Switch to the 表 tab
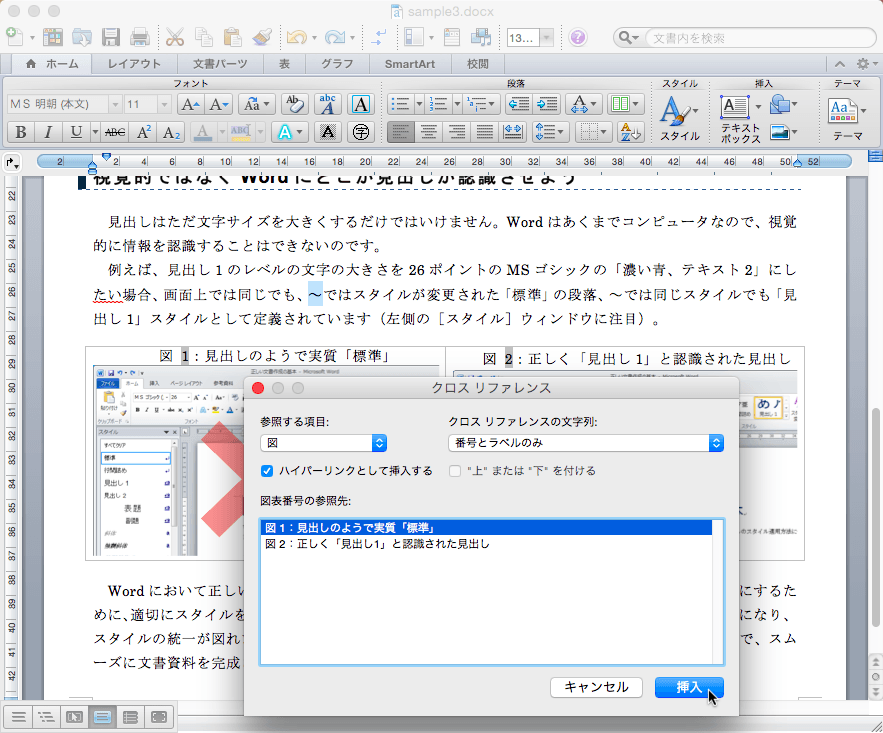This screenshot has height=733, width=883. click(x=284, y=64)
